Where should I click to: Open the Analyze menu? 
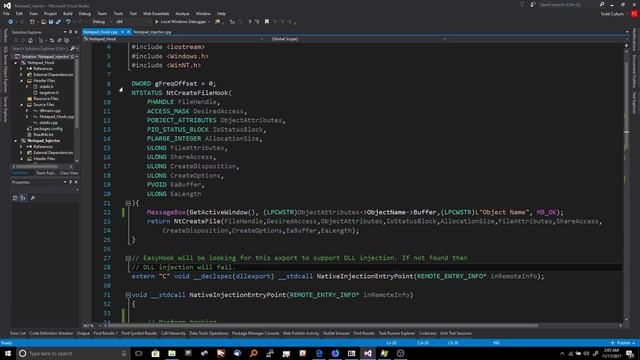coord(182,14)
